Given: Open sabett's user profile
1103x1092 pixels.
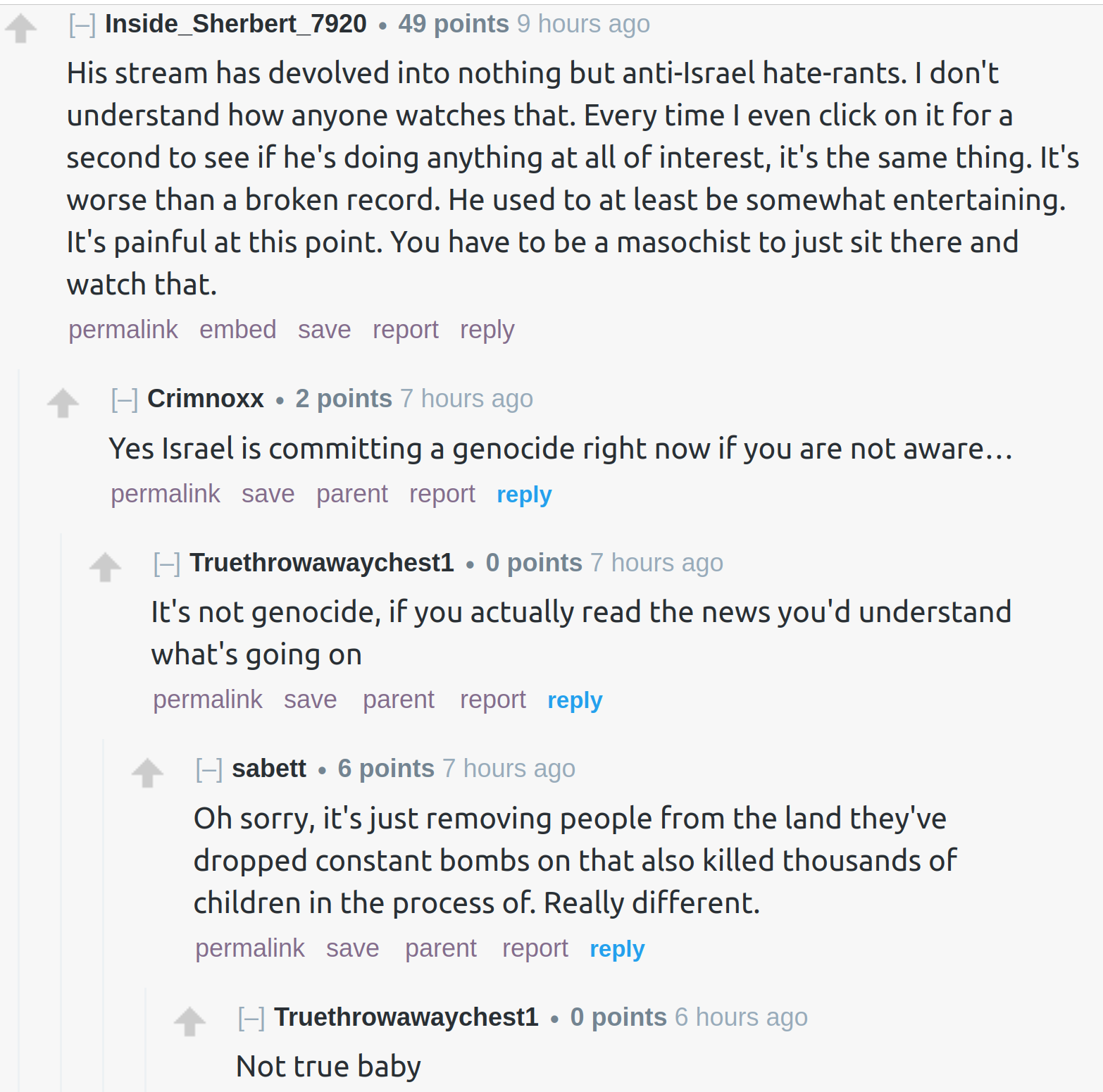Looking at the screenshot, I should 269,769.
